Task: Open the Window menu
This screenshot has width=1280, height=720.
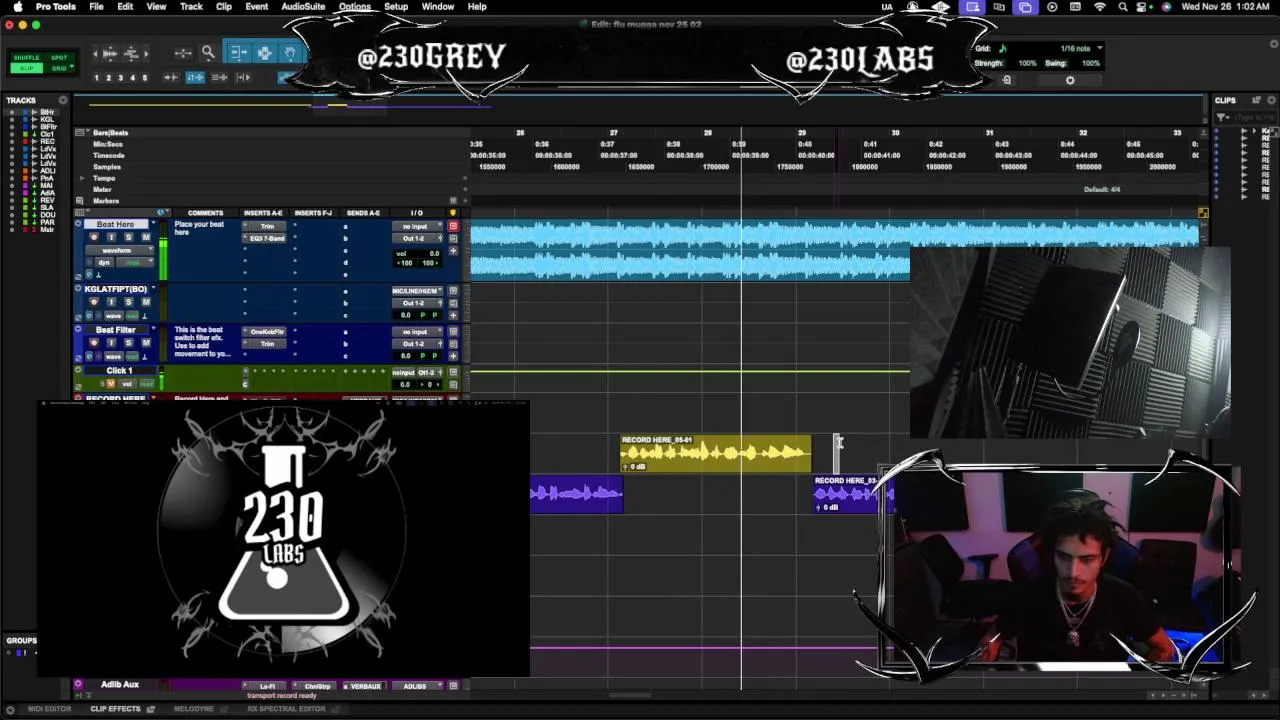Action: coord(438,7)
